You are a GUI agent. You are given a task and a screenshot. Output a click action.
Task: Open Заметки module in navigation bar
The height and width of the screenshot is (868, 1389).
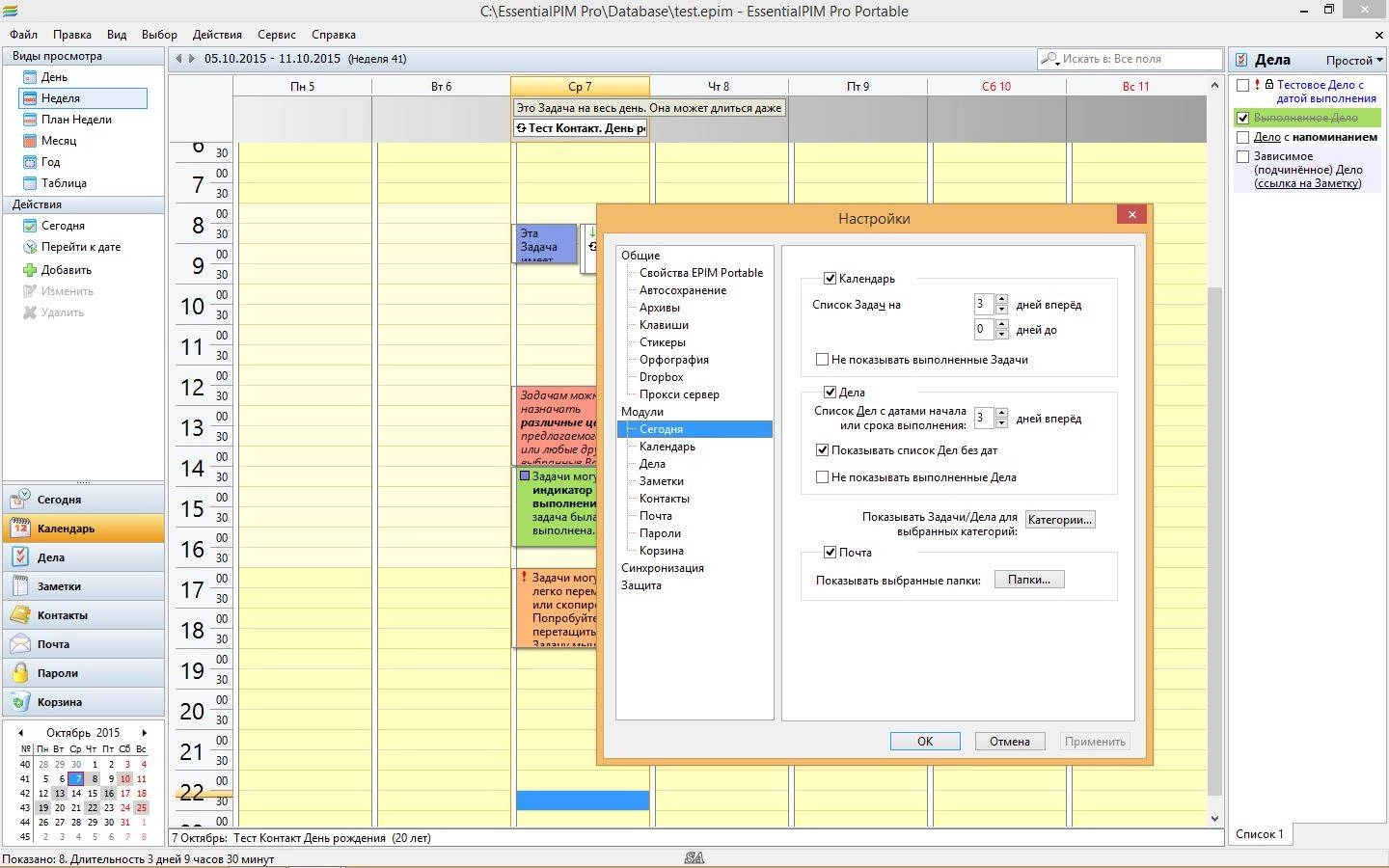click(83, 586)
